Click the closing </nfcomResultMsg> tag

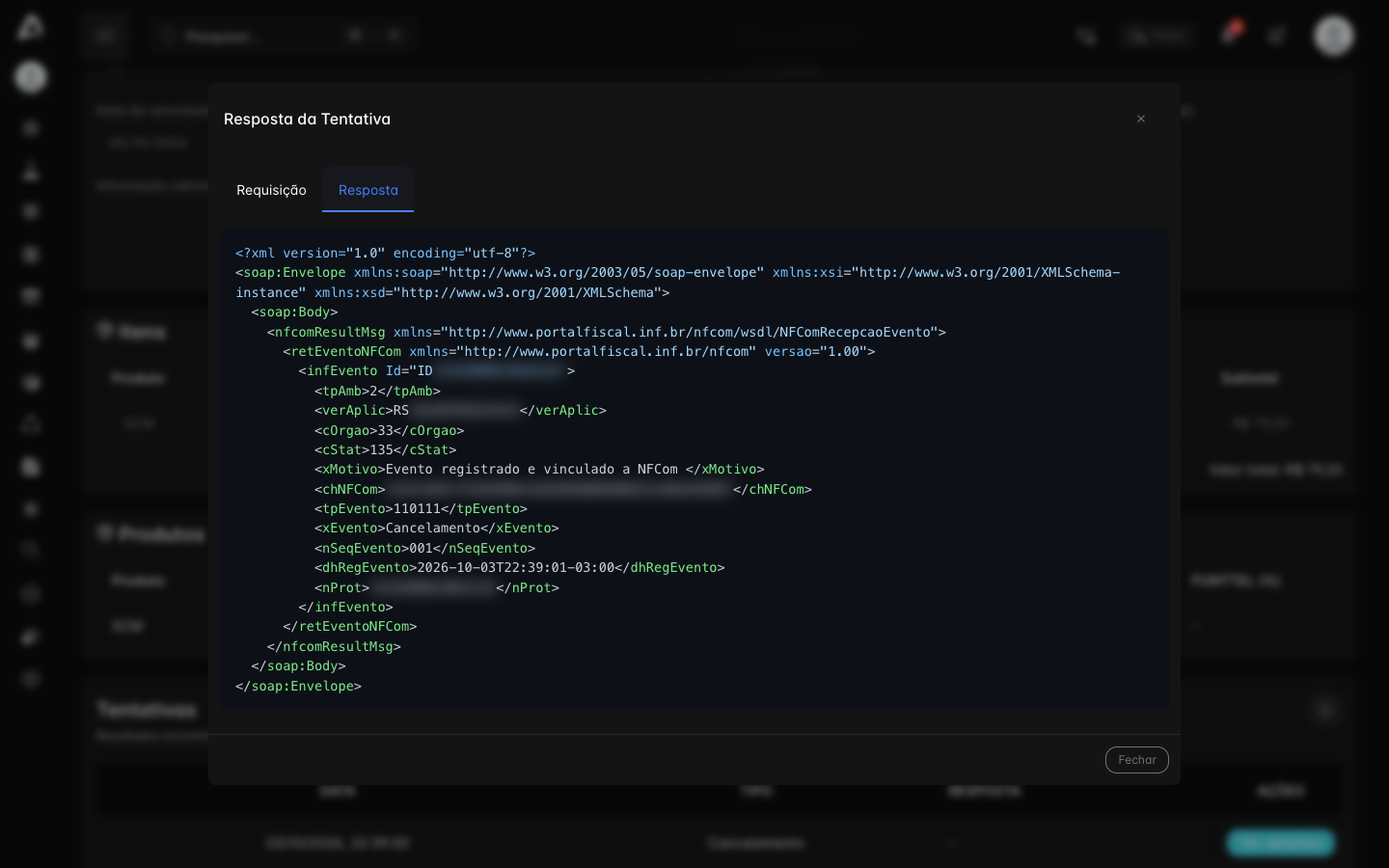pos(334,646)
